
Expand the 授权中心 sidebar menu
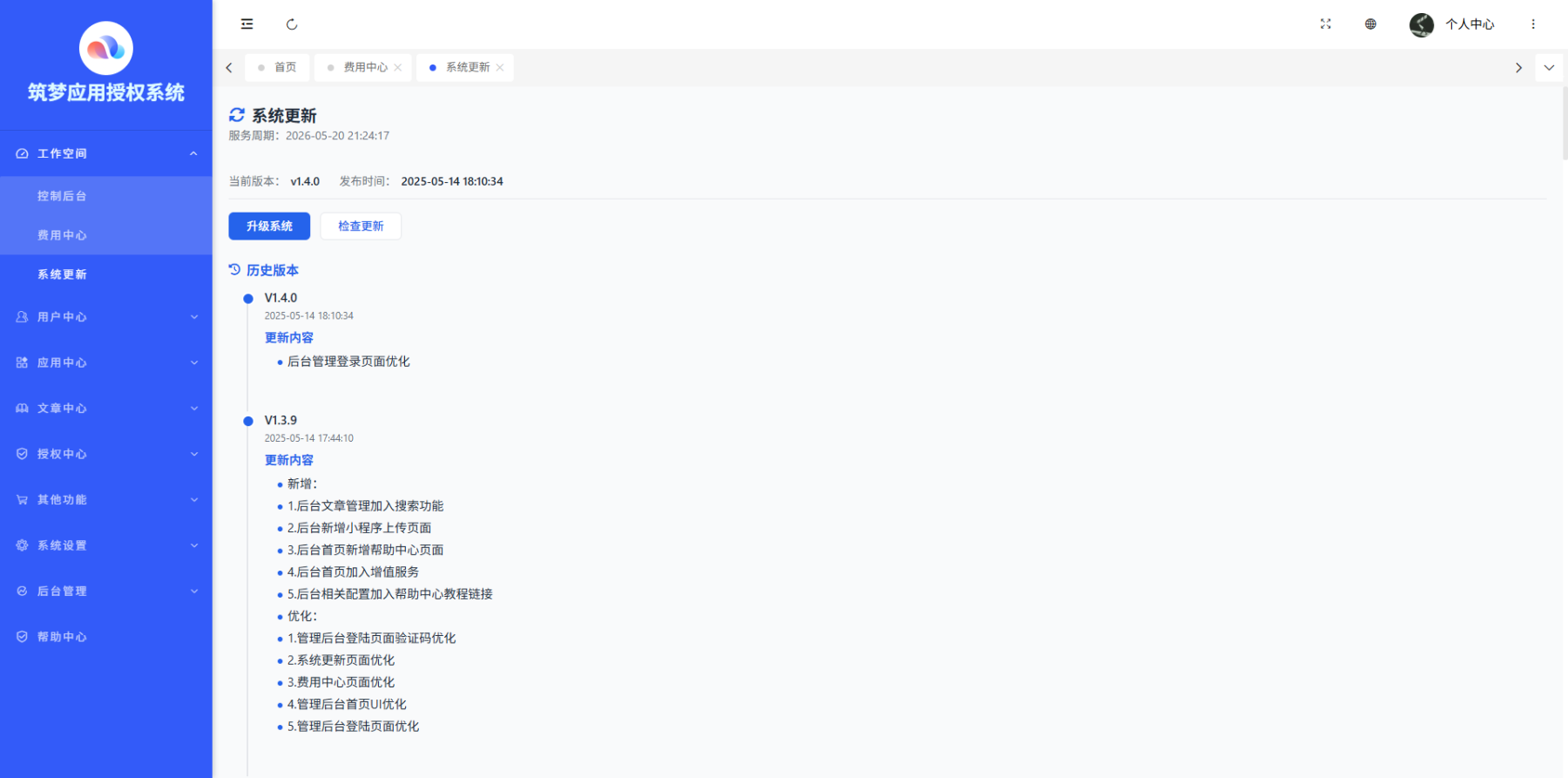(105, 454)
